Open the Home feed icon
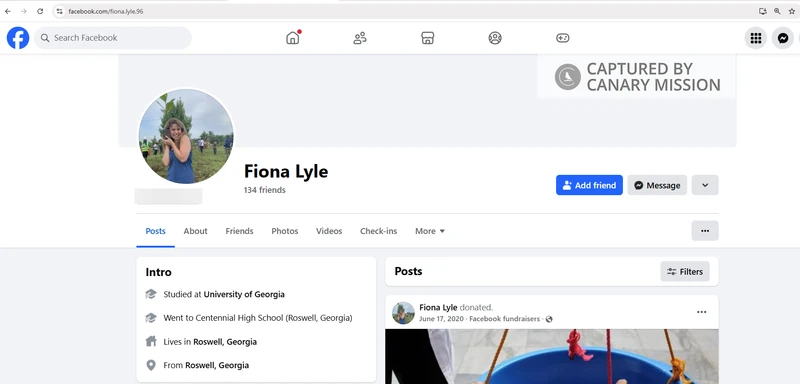This screenshot has width=800, height=384. [293, 38]
